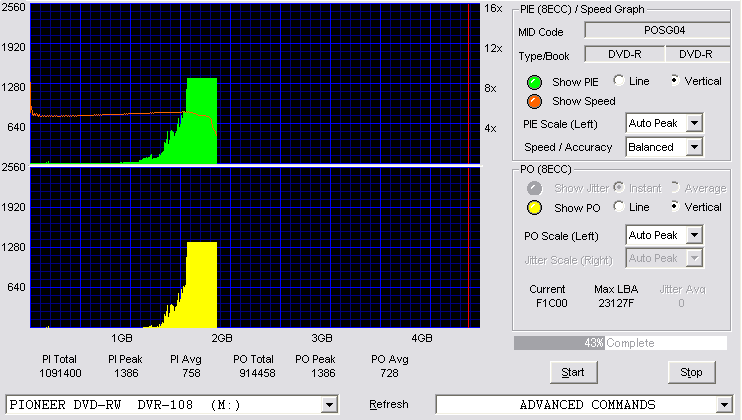The height and width of the screenshot is (420, 742).
Task: Click the Refresh button
Action: (x=389, y=405)
